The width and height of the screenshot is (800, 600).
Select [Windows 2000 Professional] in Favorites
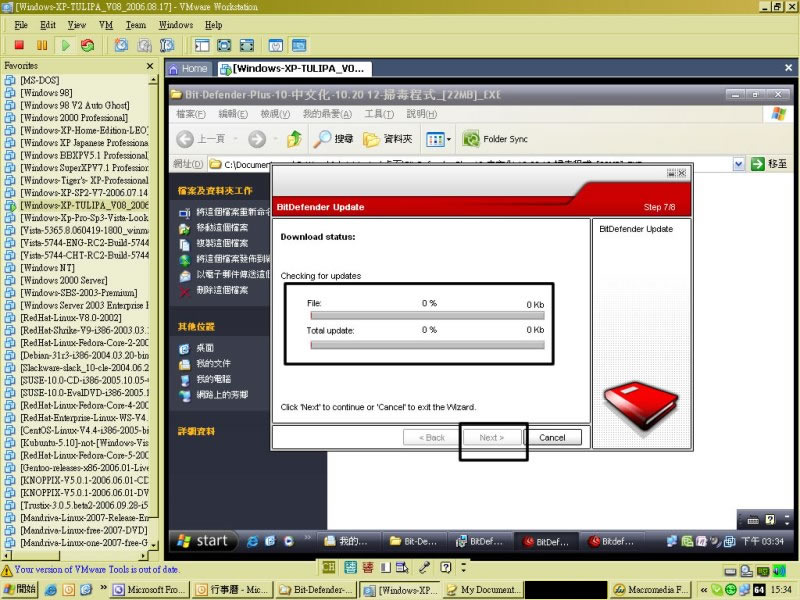[x=73, y=118]
